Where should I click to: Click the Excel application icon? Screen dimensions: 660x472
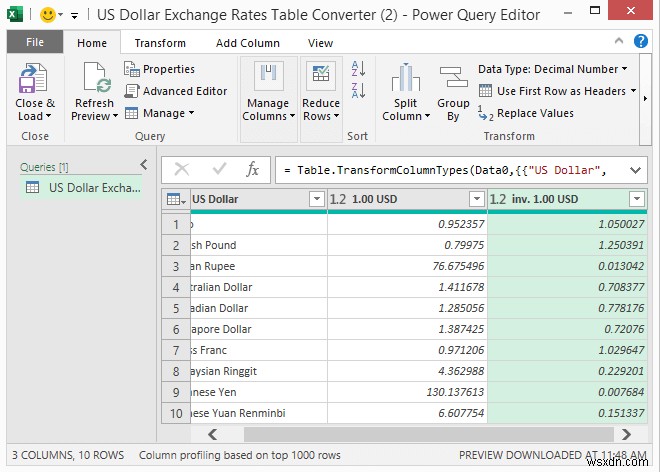15,15
